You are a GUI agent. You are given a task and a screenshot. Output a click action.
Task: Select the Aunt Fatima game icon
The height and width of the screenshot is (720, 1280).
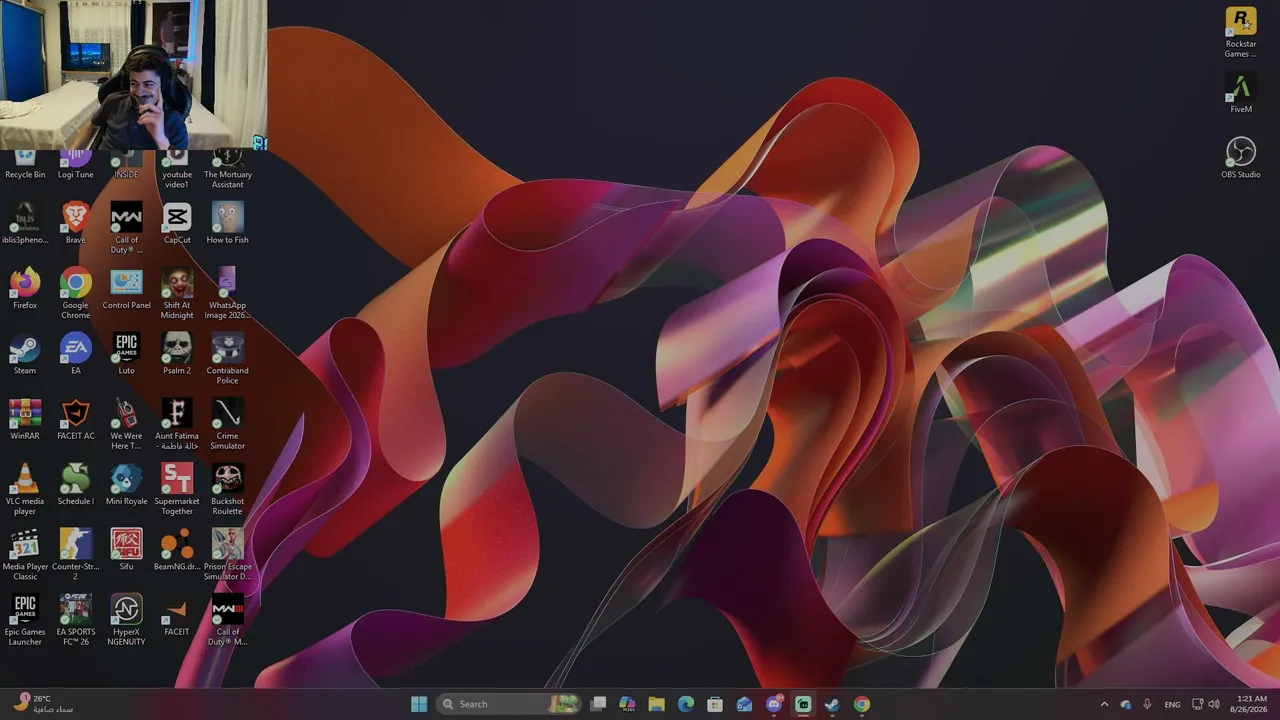(x=177, y=424)
